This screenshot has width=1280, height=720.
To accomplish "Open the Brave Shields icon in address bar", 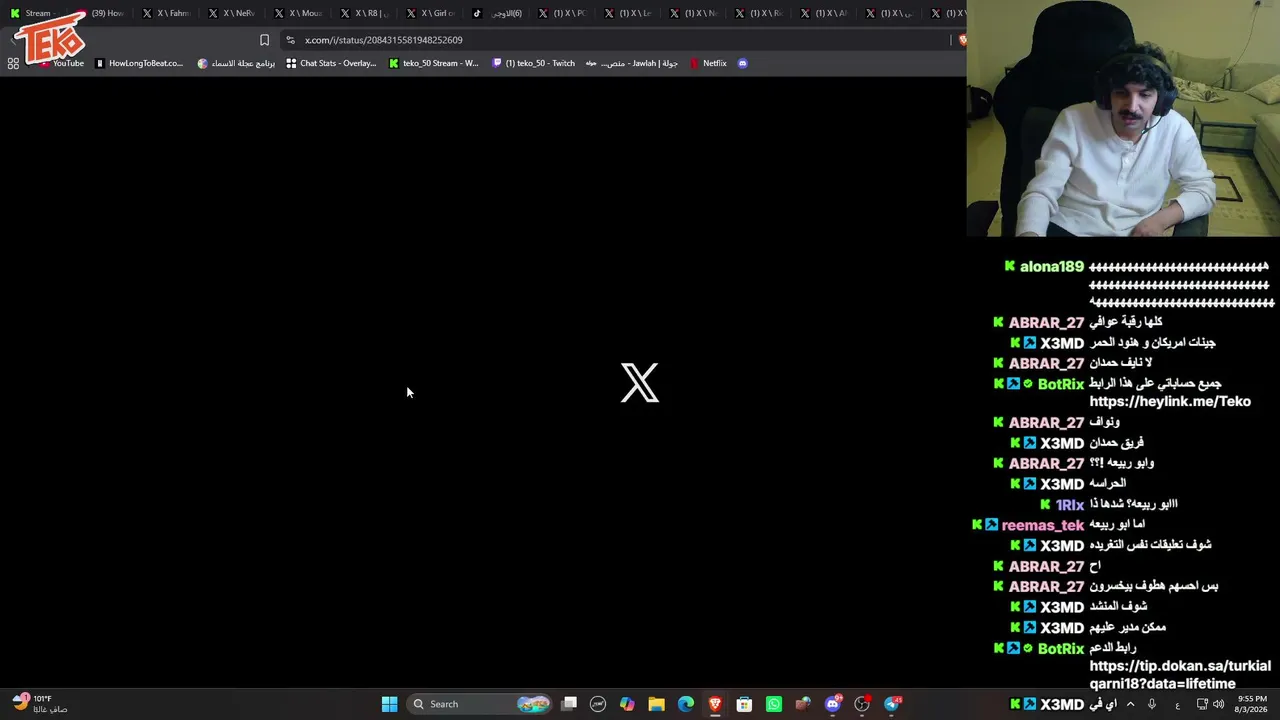I will [x=962, y=40].
